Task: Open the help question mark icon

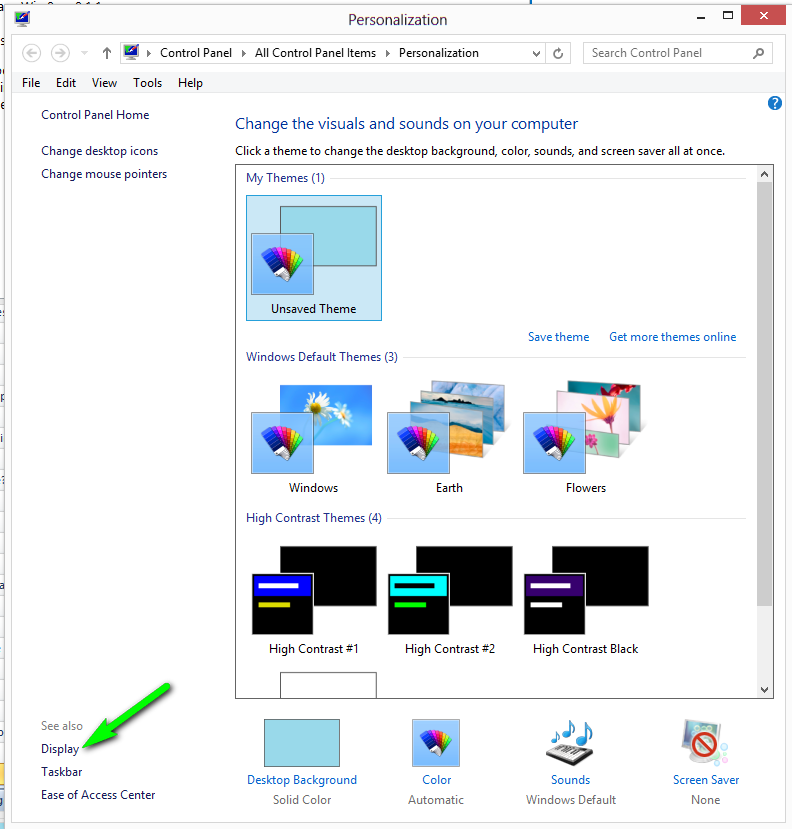Action: 775,103
